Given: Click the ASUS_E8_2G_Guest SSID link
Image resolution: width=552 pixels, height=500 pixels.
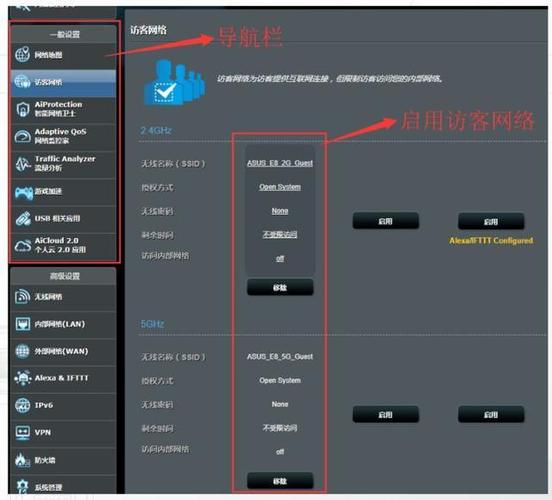Looking at the screenshot, I should coord(280,163).
